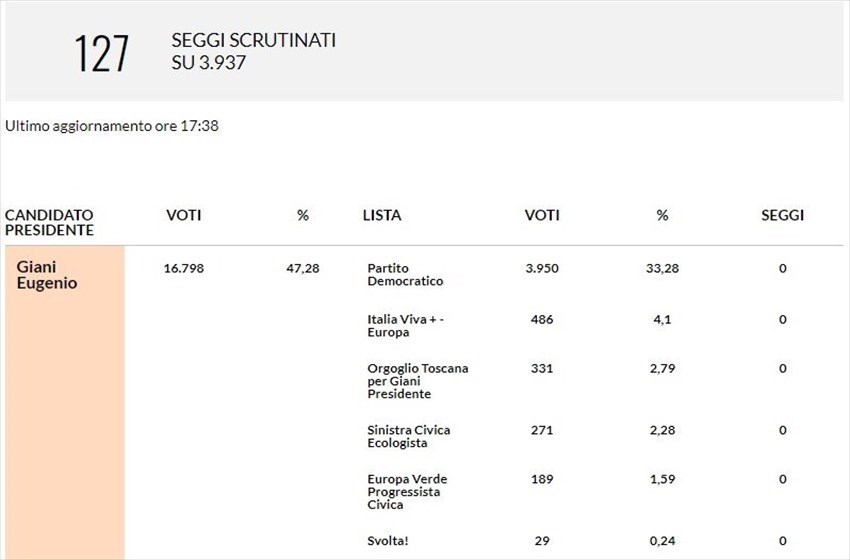This screenshot has height=560, width=850.
Task: Click the 3.950 Partito Democratico votes
Action: (542, 268)
